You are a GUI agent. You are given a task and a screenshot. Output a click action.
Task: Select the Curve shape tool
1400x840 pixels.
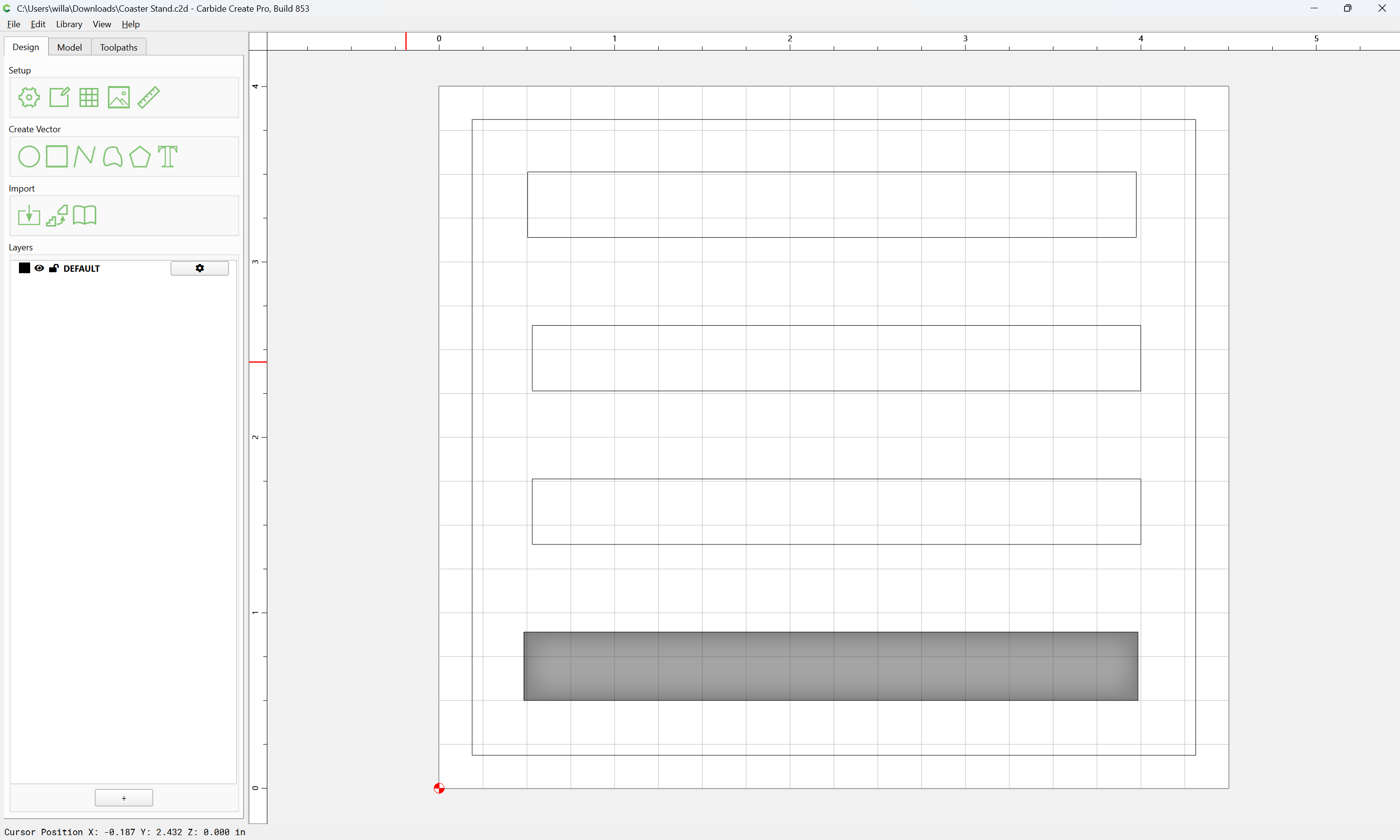tap(113, 157)
